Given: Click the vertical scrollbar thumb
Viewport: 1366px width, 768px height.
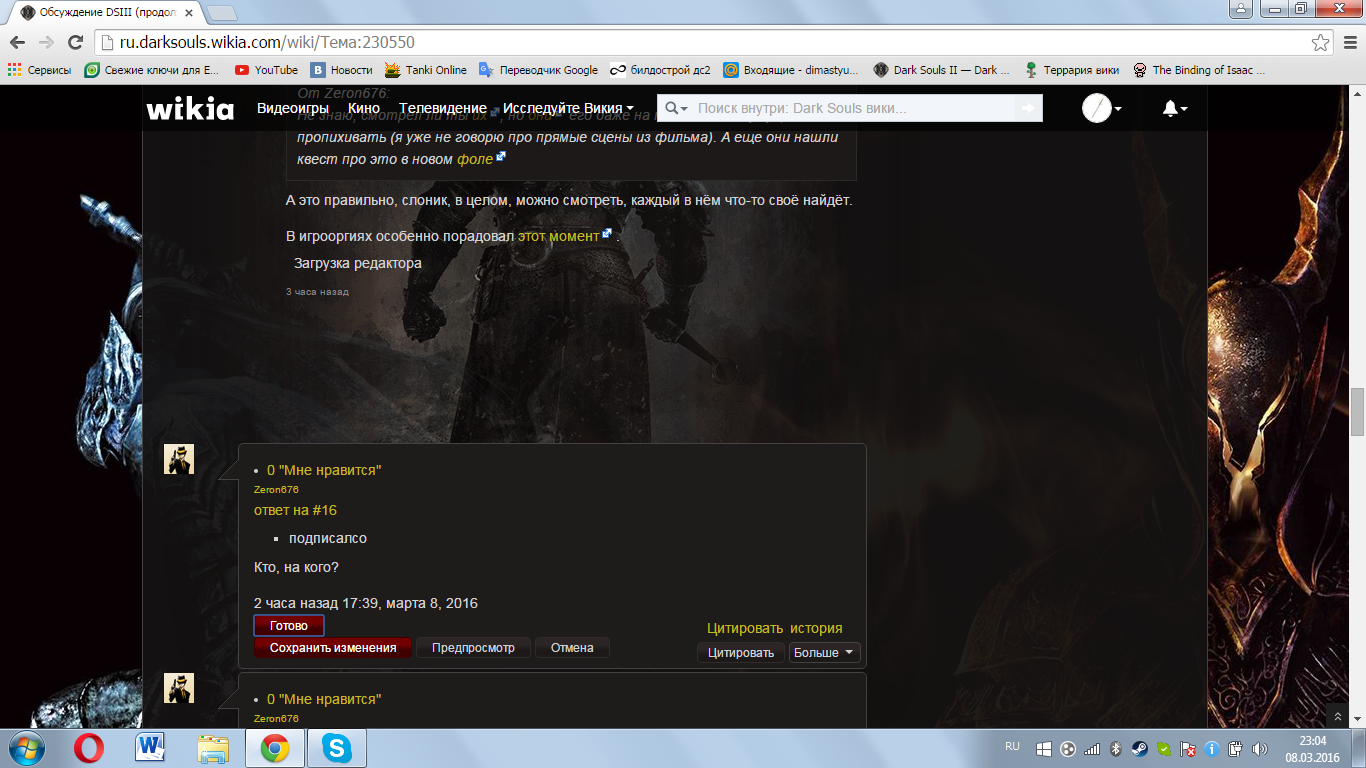Looking at the screenshot, I should (x=1357, y=412).
